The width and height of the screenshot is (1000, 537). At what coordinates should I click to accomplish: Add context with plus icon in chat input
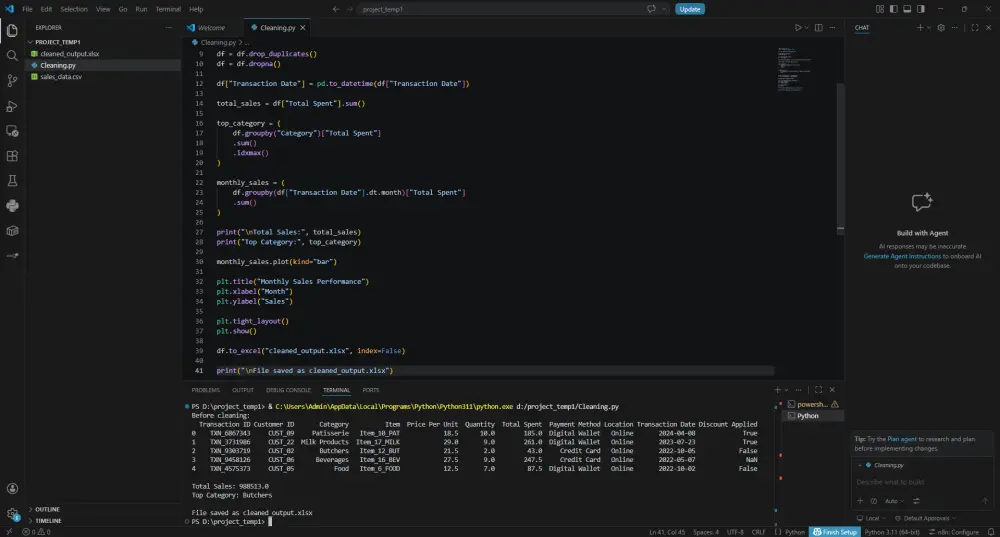pos(860,501)
